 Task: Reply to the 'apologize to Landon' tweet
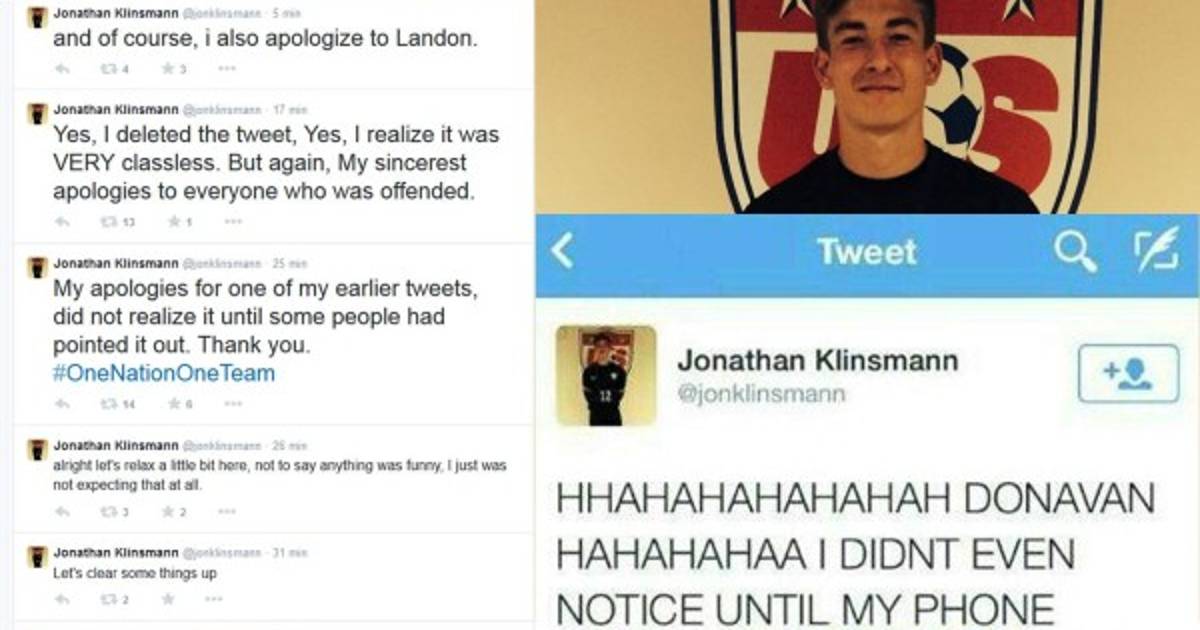tap(62, 69)
